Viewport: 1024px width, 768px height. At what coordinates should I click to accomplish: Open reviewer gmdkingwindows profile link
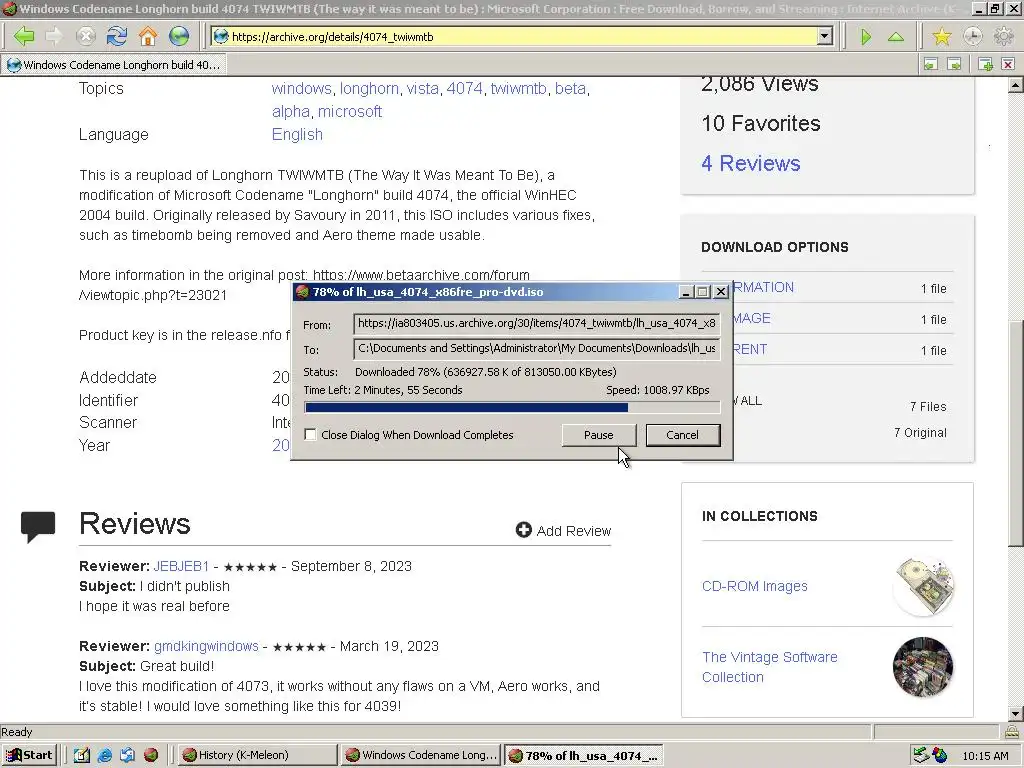coord(206,646)
